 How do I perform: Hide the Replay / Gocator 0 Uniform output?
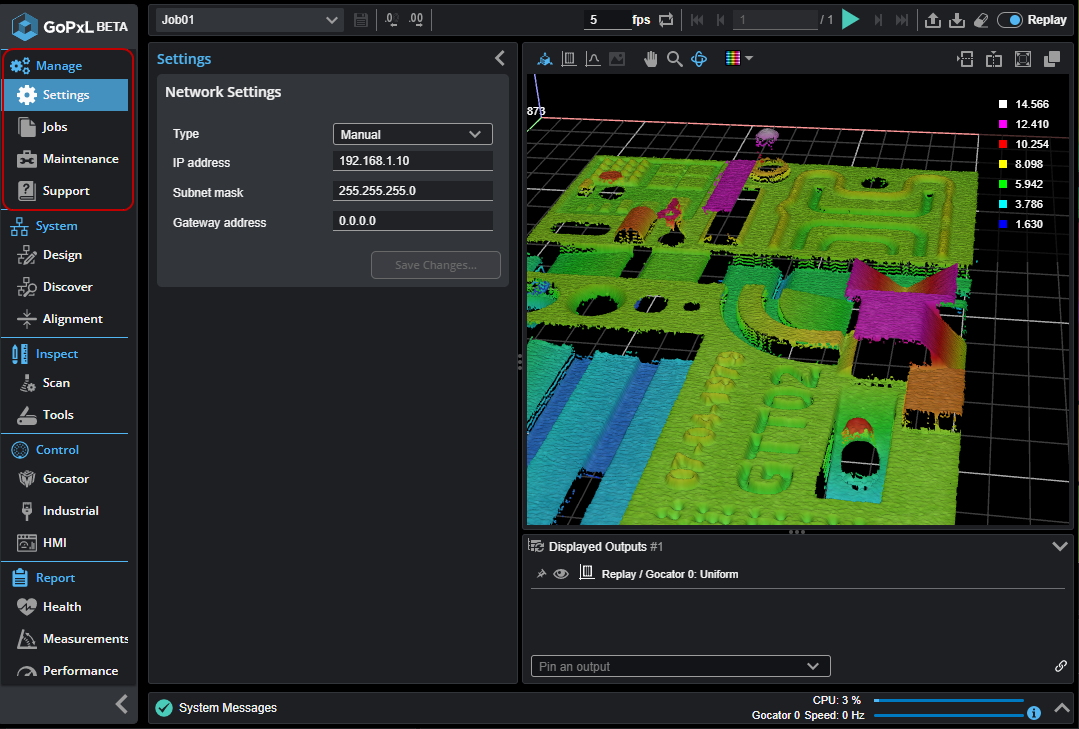point(561,574)
